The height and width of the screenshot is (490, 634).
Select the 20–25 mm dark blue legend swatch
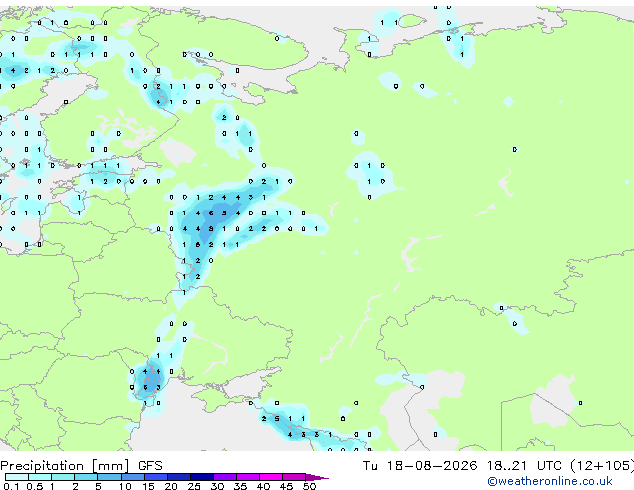pyautogui.click(x=179, y=477)
